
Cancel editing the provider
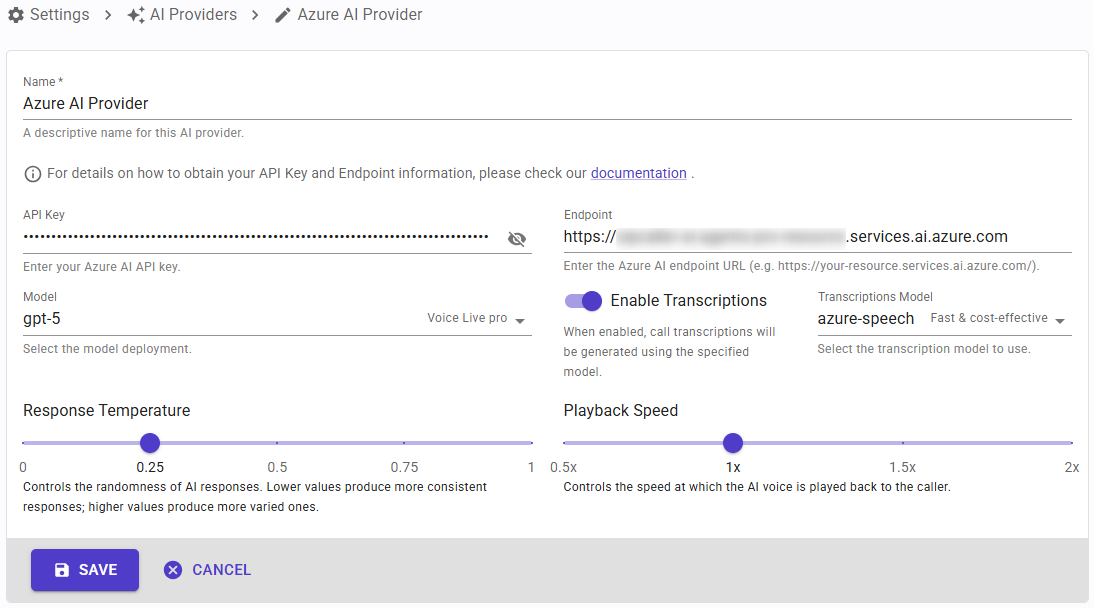click(x=208, y=570)
